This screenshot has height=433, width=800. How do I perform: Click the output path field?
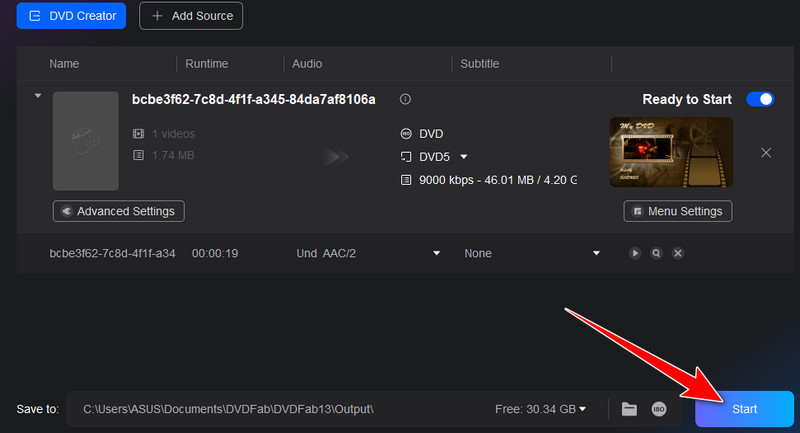(280, 409)
